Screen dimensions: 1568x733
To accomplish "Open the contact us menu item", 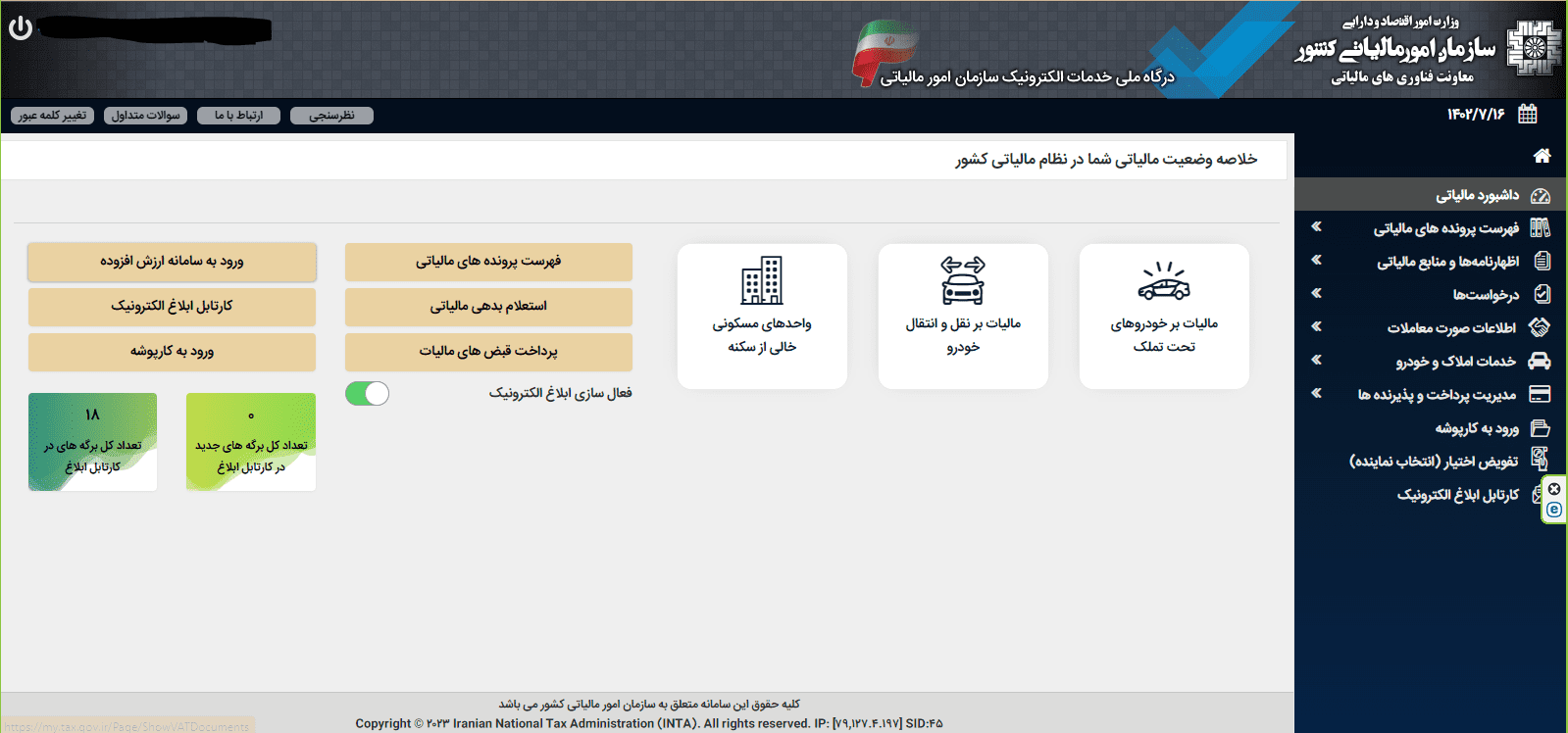I will coord(238,116).
